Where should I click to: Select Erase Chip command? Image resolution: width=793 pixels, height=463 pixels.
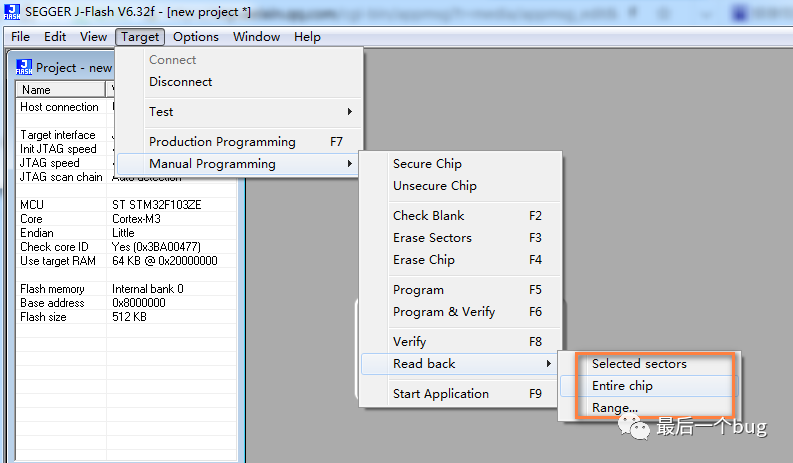[x=460, y=260]
